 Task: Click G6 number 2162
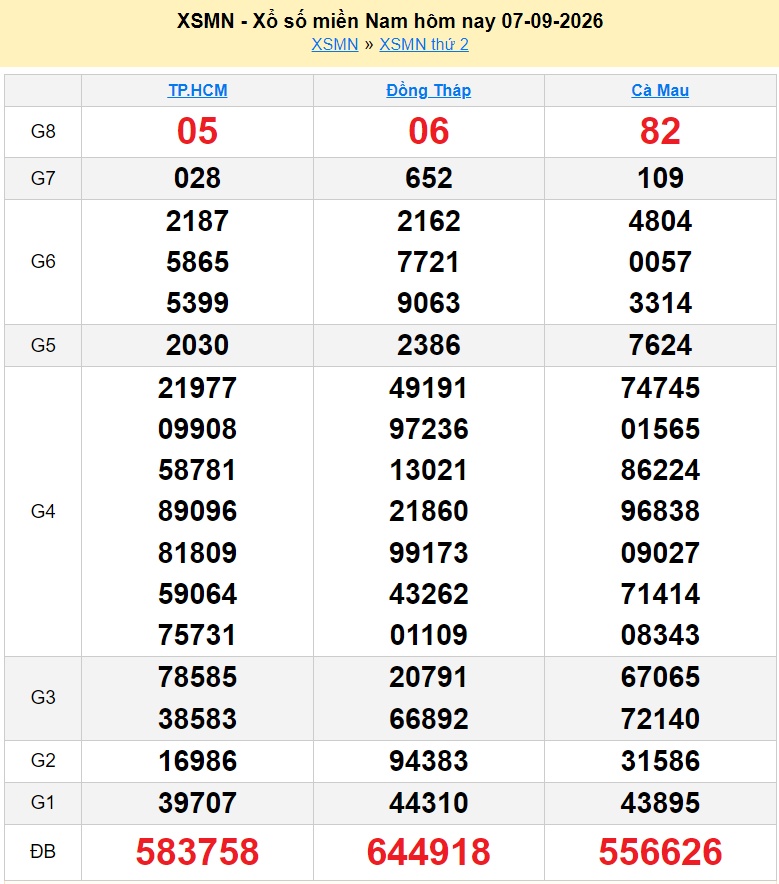pos(428,221)
